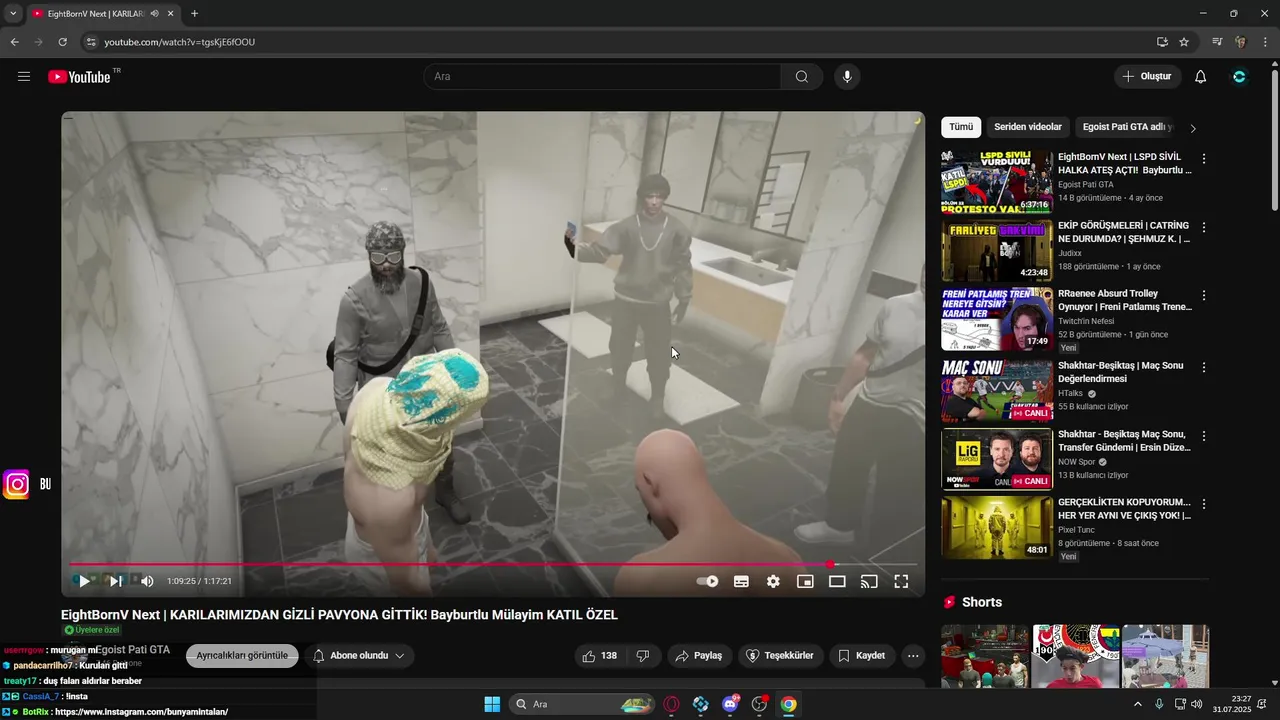The image size is (1280, 720).
Task: Like the video with 138 likes
Action: click(600, 656)
